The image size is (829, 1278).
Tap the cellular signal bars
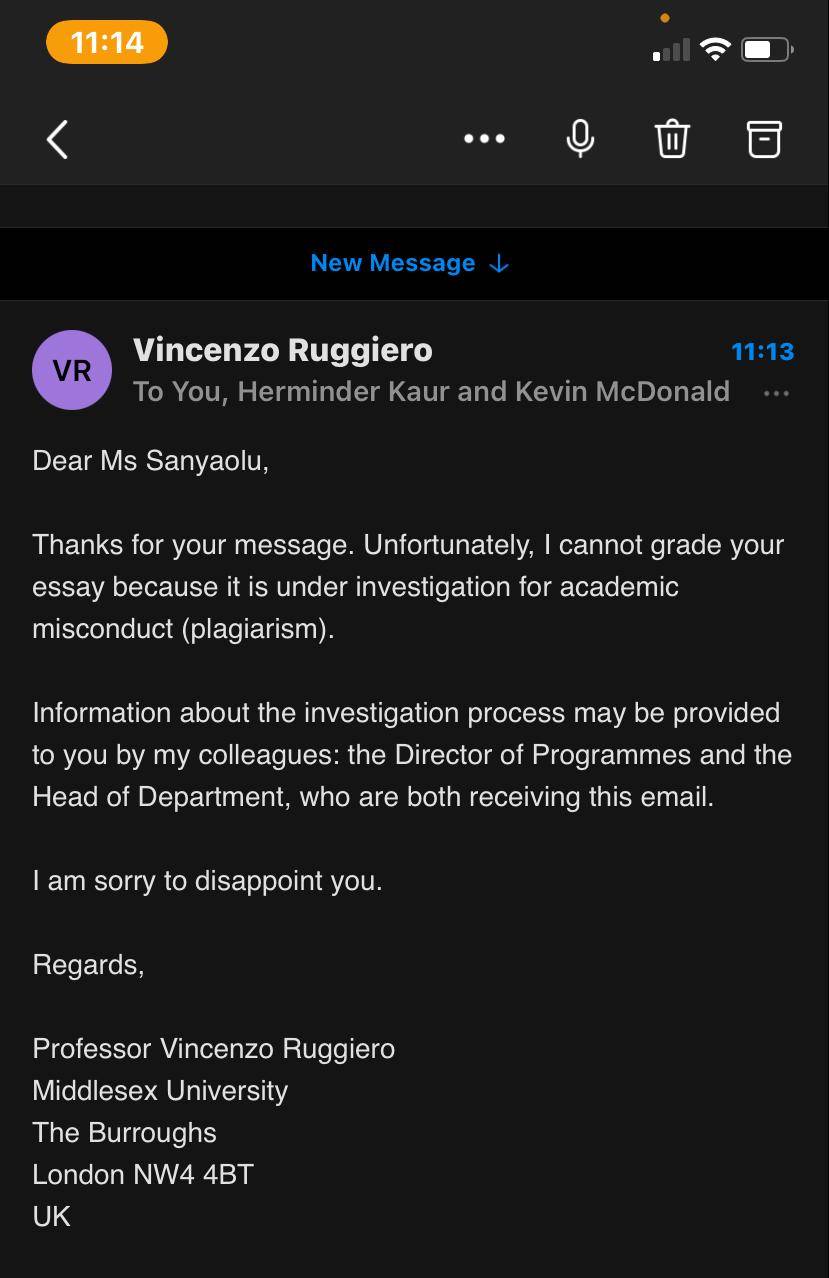tap(671, 50)
